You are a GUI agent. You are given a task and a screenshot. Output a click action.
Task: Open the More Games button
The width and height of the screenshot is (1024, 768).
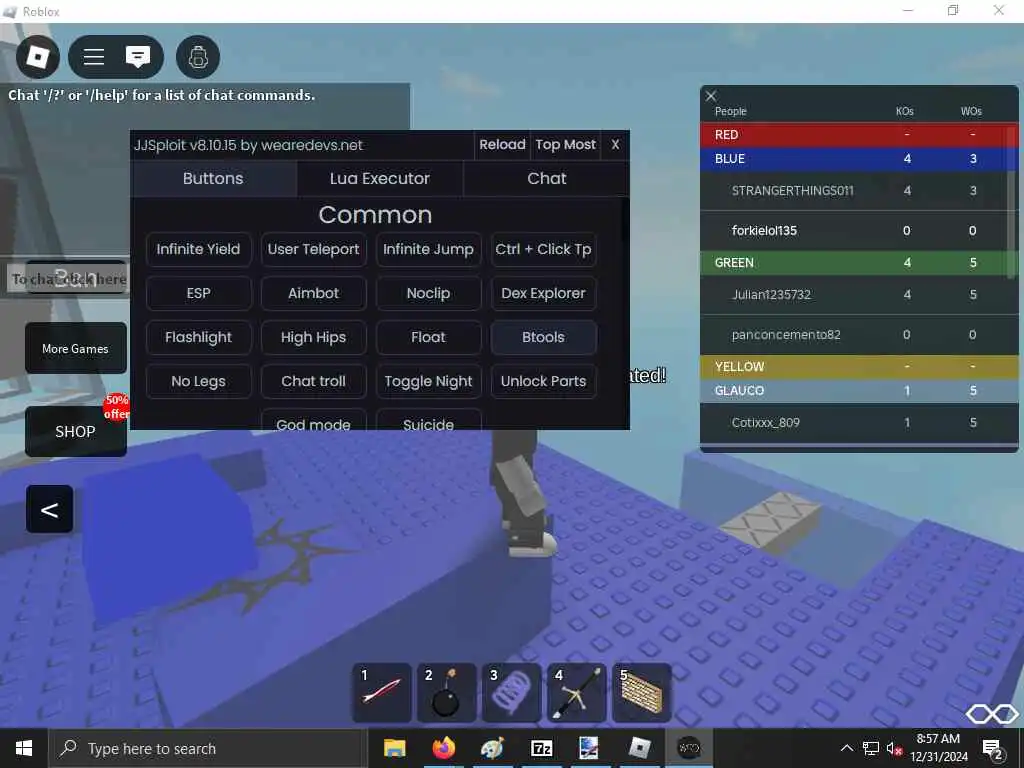(x=76, y=348)
